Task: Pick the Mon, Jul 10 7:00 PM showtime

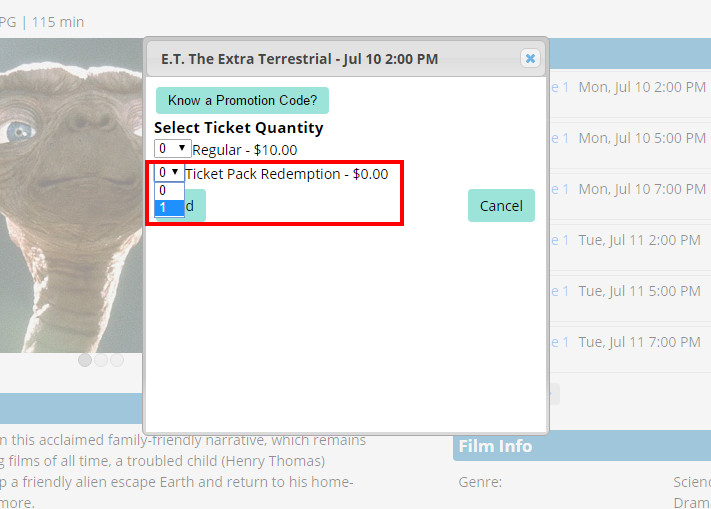Action: [641, 189]
